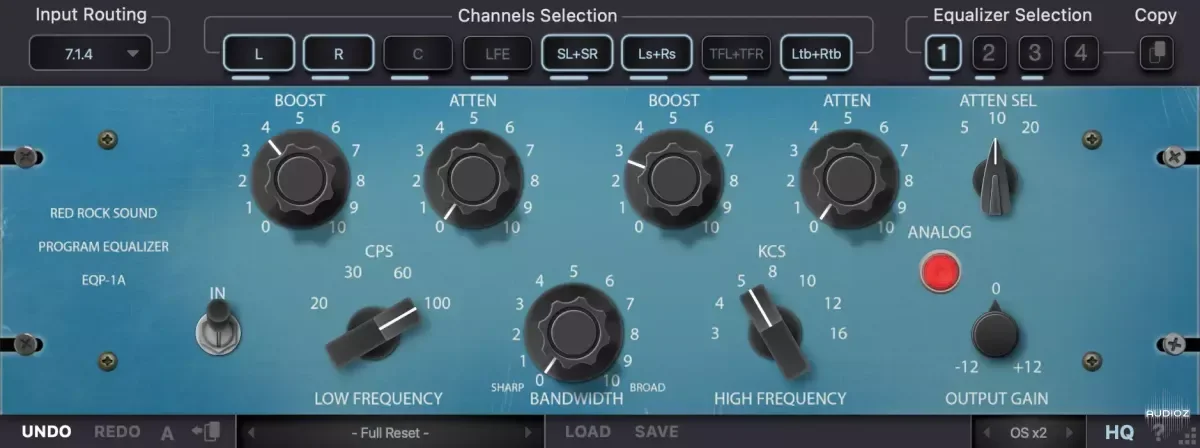Click the +12 output gain marking
The width and height of the screenshot is (1200, 448).
click(1027, 367)
